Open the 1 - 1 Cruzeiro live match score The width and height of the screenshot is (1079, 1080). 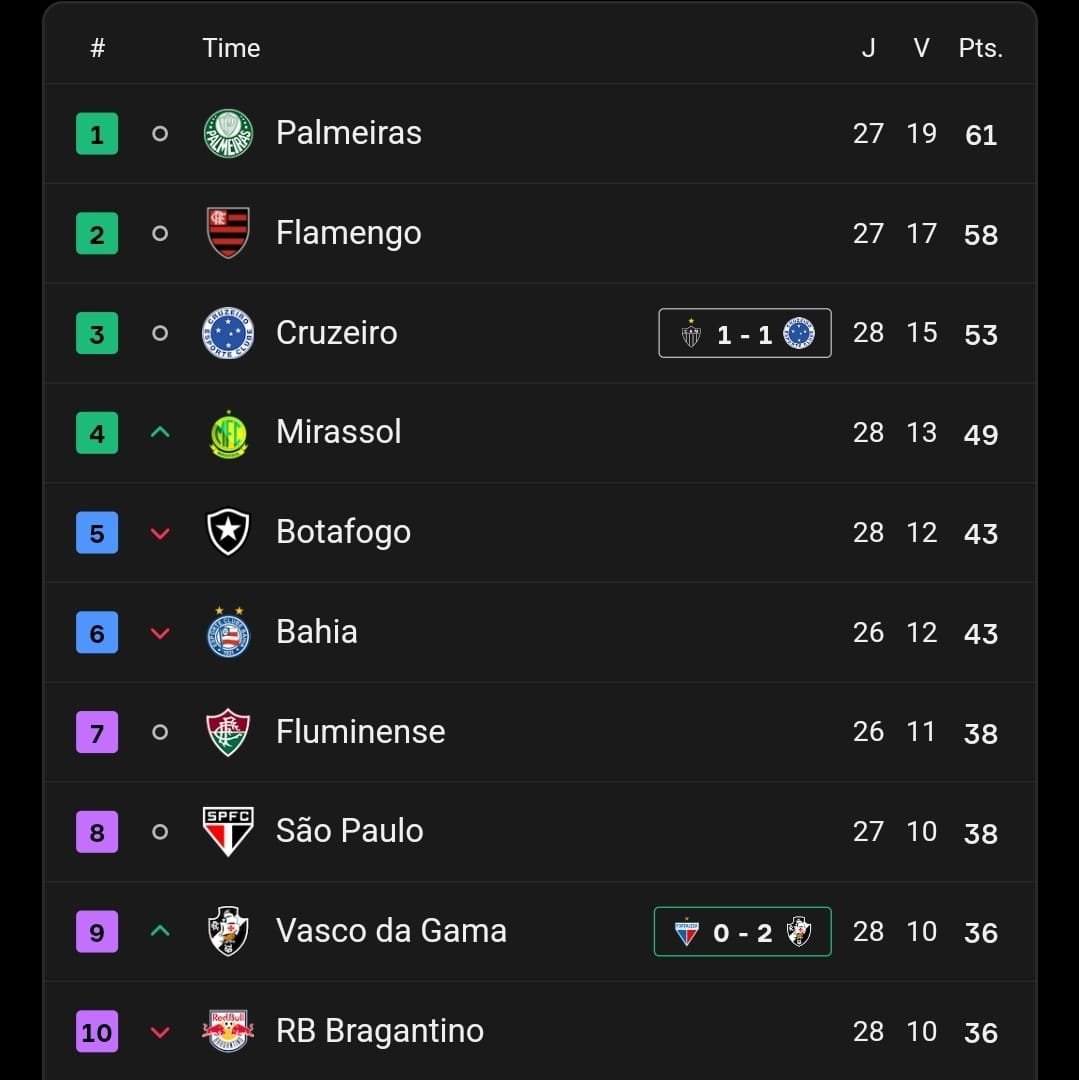click(744, 333)
